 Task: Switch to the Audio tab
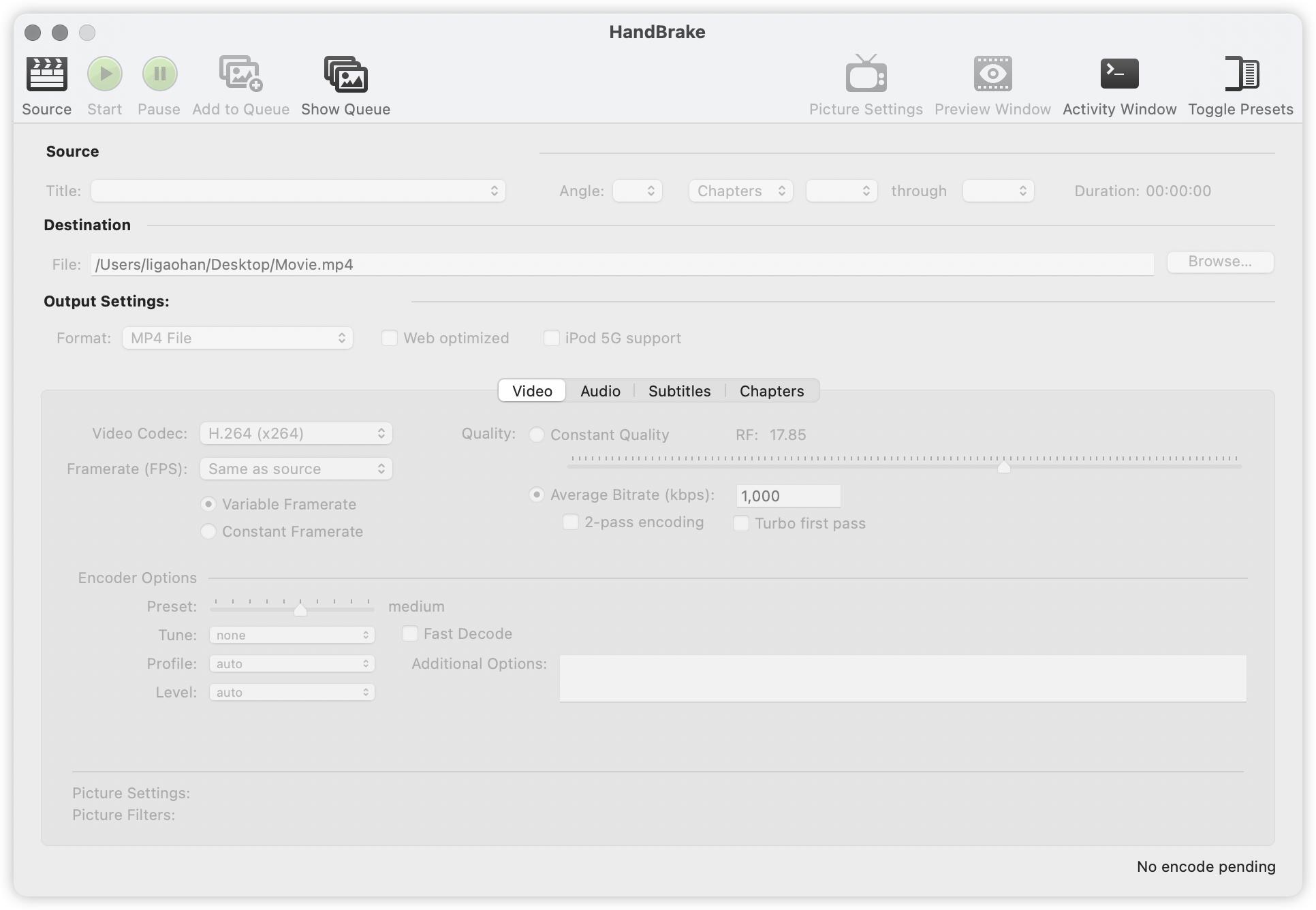(x=600, y=391)
